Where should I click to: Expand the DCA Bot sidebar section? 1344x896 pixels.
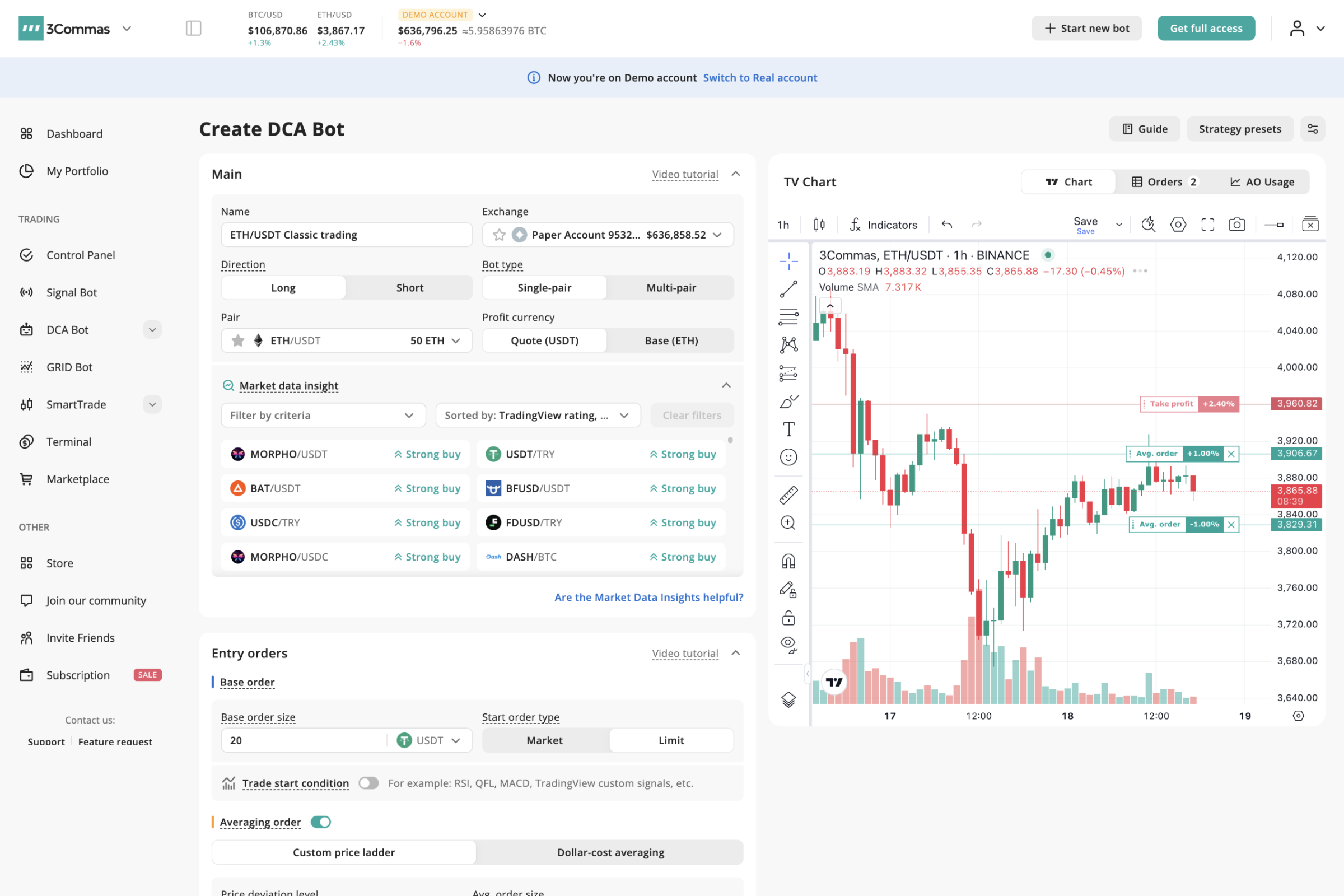152,329
